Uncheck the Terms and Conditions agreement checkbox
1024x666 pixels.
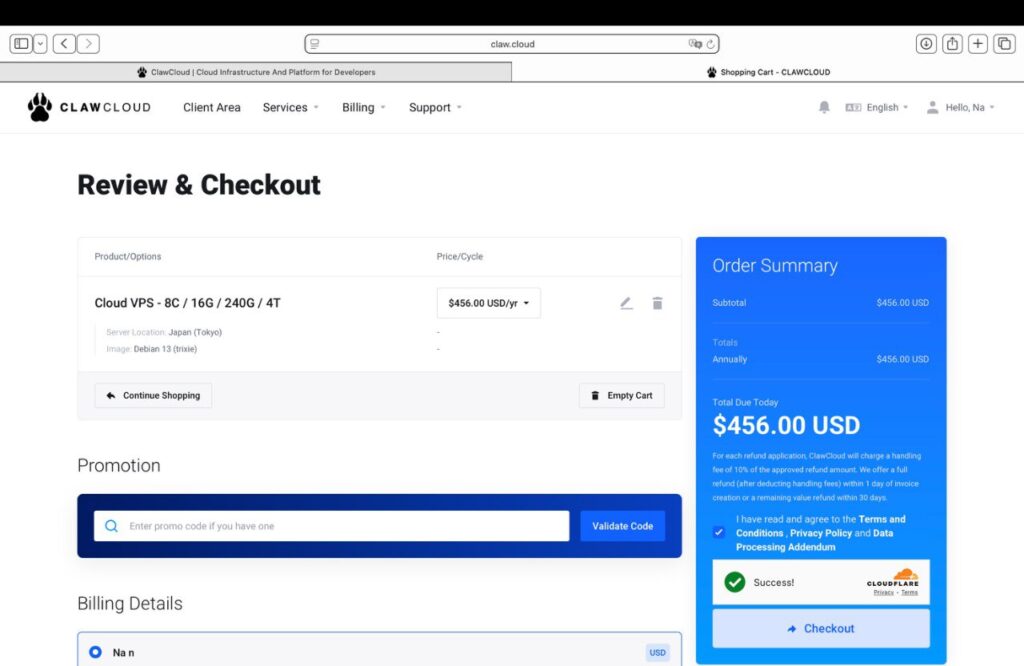(719, 532)
